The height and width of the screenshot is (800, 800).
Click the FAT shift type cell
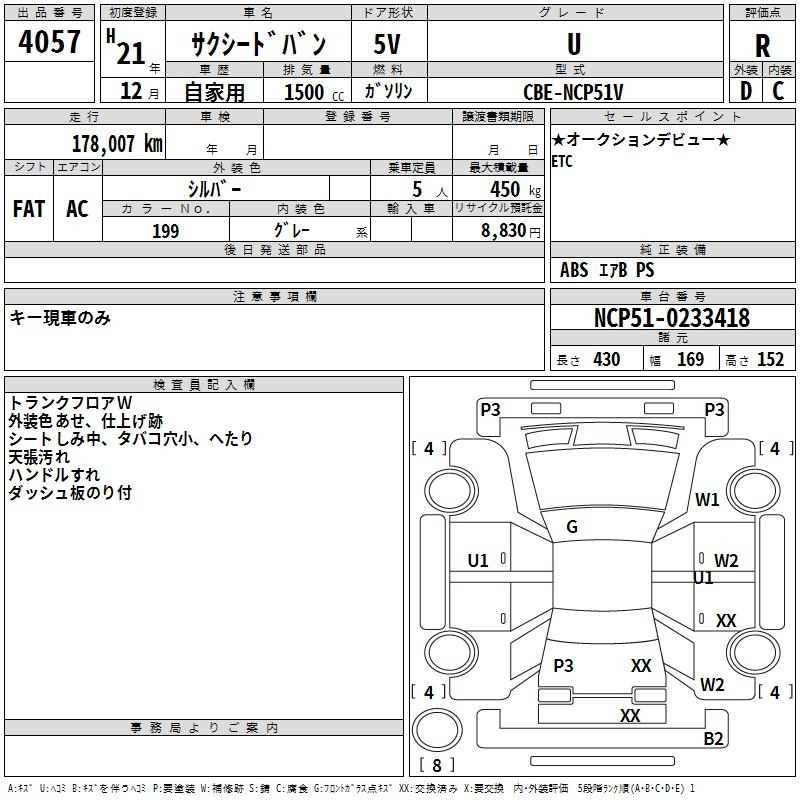[x=28, y=208]
